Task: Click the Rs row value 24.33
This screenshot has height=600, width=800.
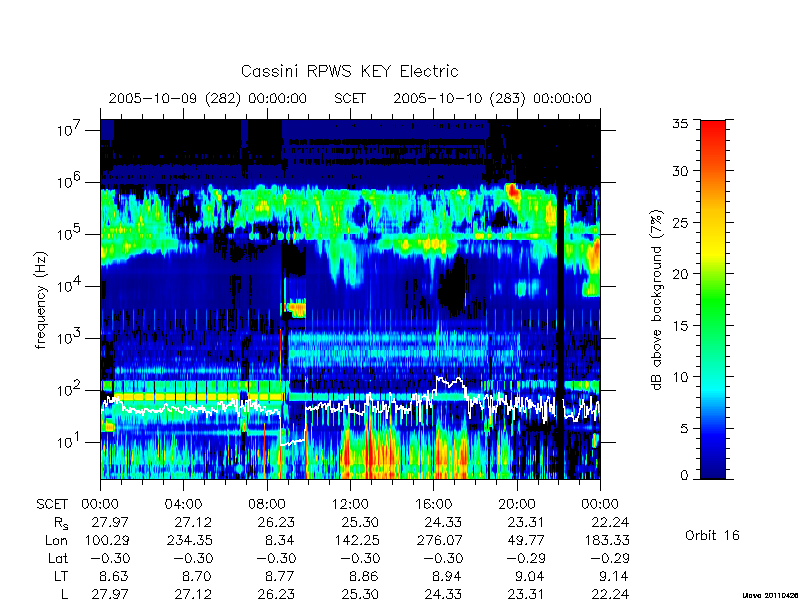Action: (x=445, y=522)
